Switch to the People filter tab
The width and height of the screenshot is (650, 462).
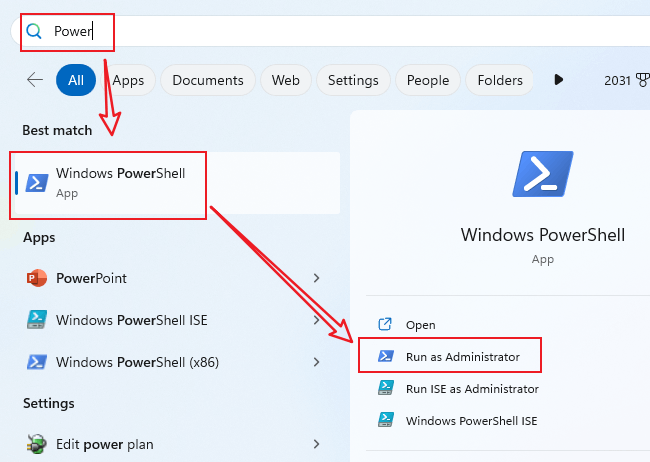tap(428, 80)
